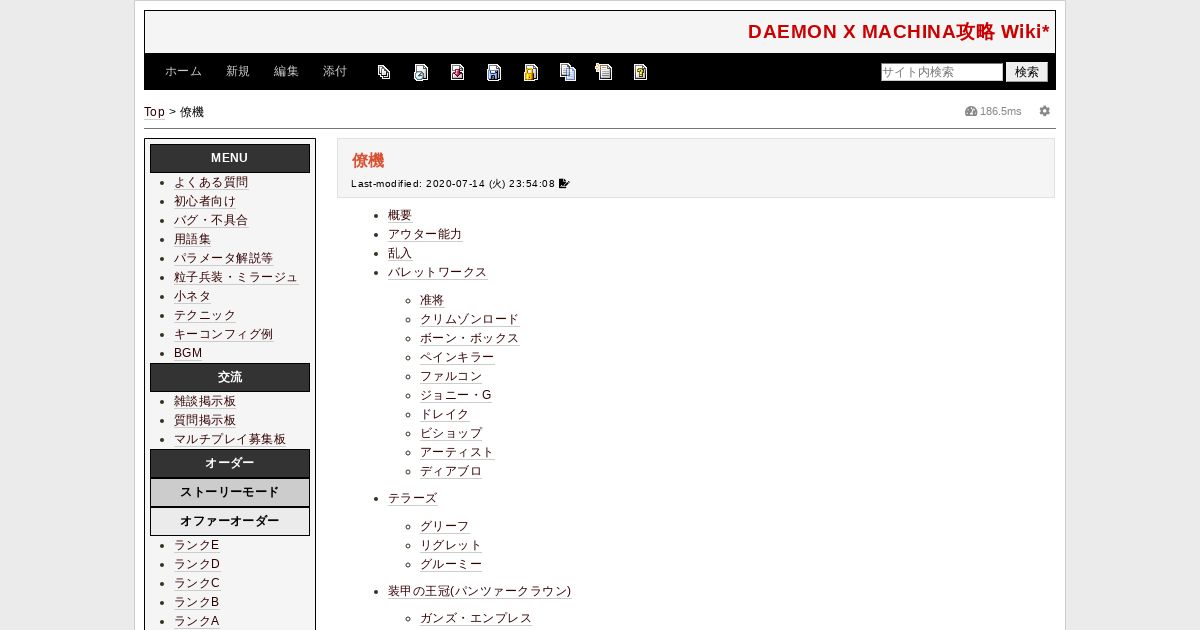Open the ペインキラー contents link

click(457, 358)
